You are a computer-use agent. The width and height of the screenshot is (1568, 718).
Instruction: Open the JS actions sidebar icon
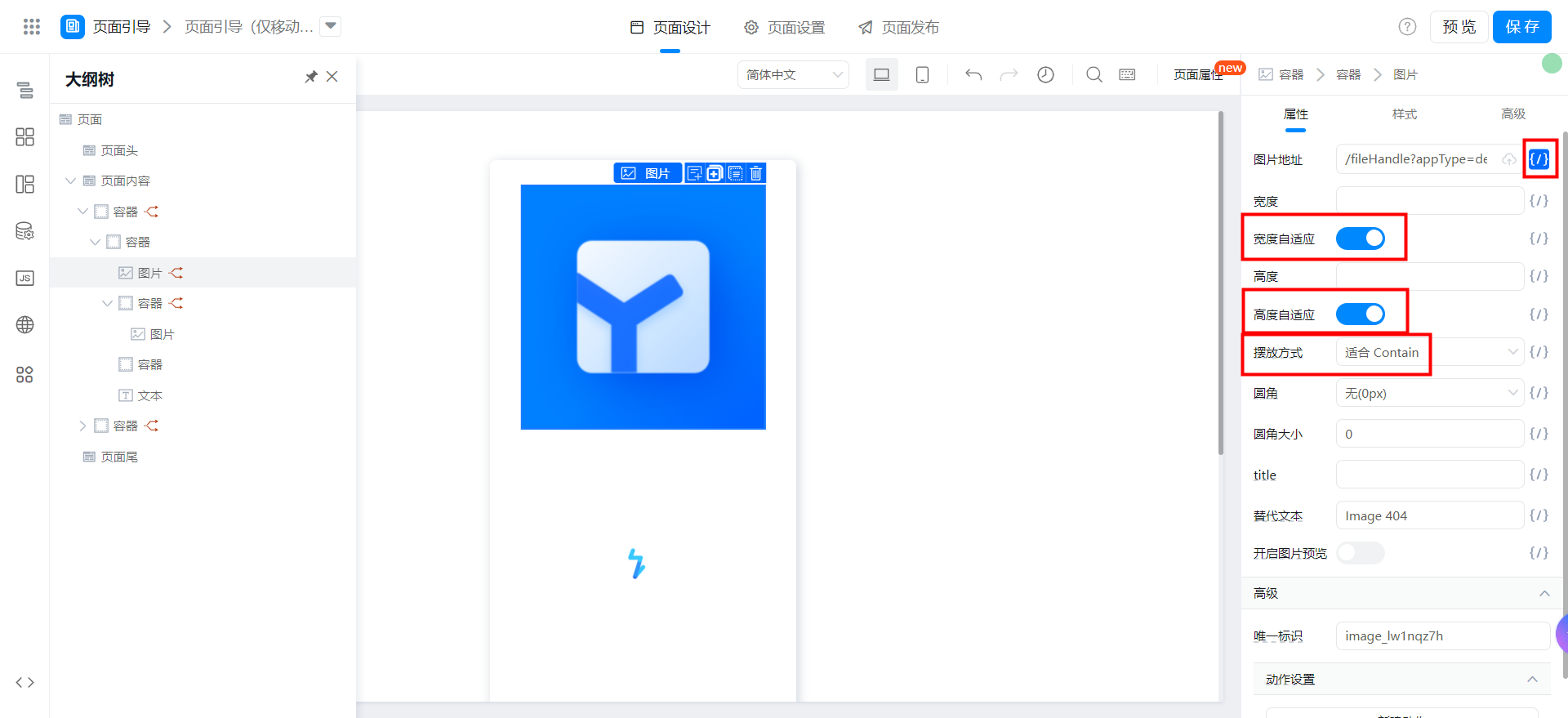[25, 279]
